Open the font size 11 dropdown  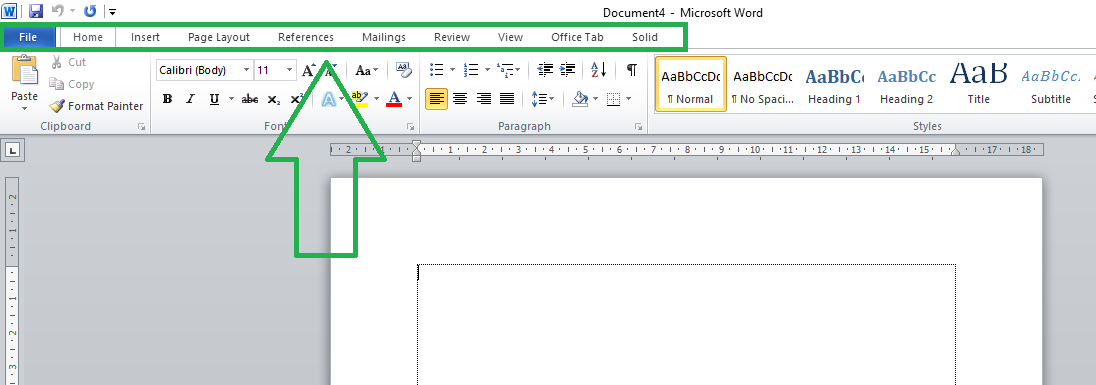(x=290, y=70)
